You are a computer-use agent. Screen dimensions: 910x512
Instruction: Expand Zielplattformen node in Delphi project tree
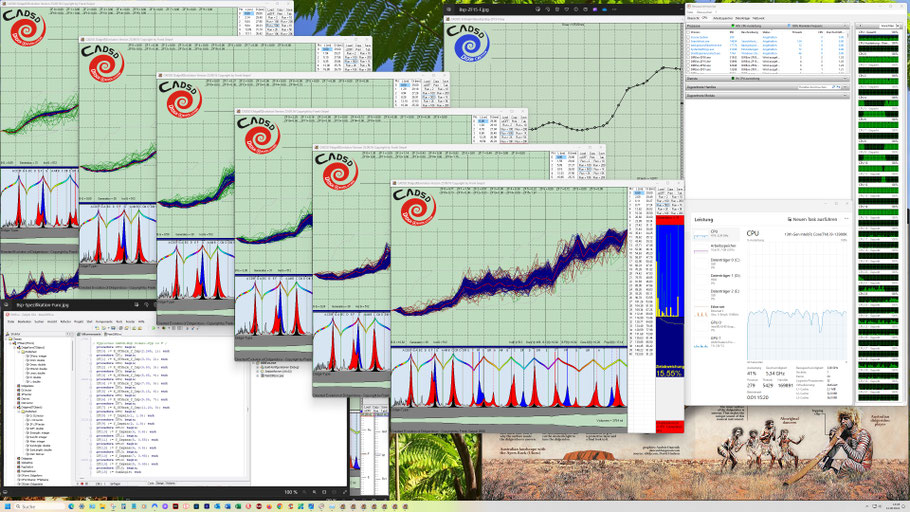coord(257,372)
